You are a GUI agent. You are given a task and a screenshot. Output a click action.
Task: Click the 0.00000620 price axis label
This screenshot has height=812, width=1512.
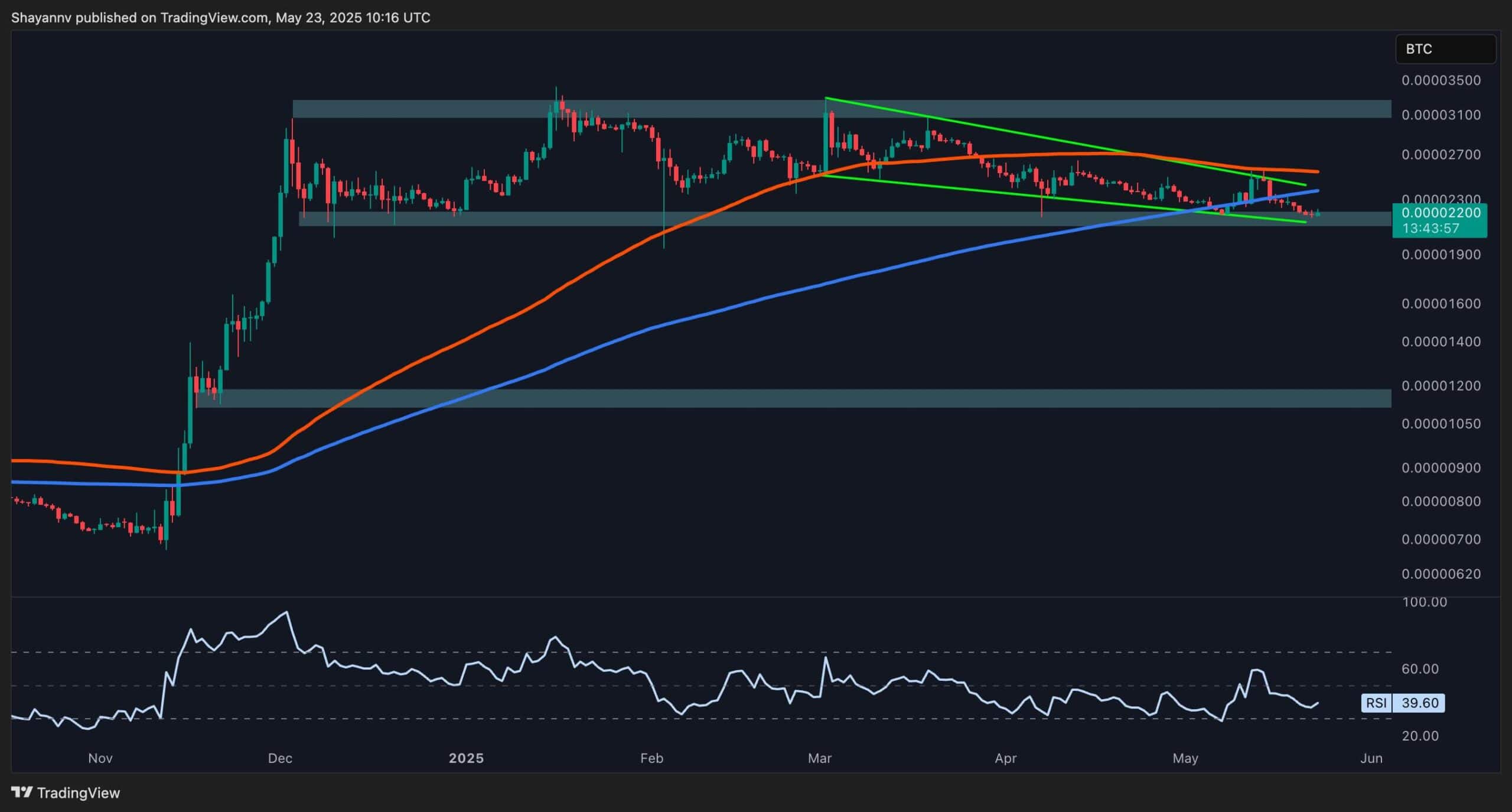(1441, 574)
